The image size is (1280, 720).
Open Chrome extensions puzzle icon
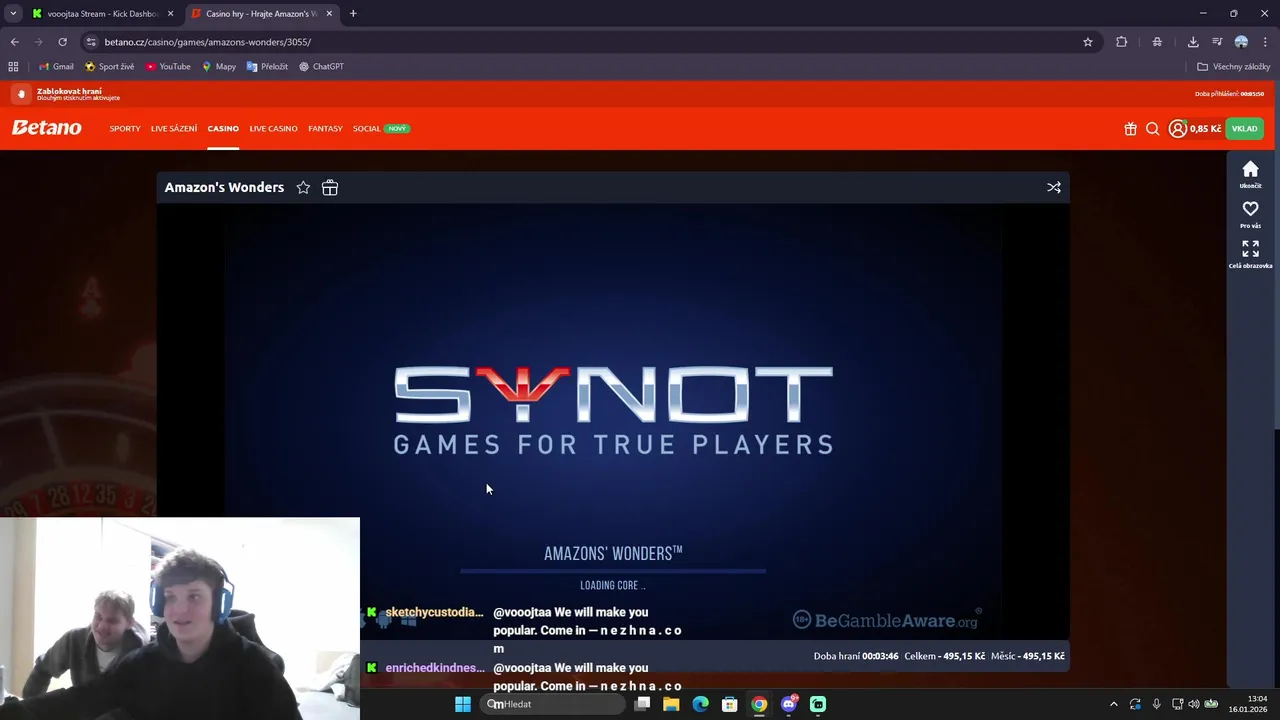point(1121,42)
